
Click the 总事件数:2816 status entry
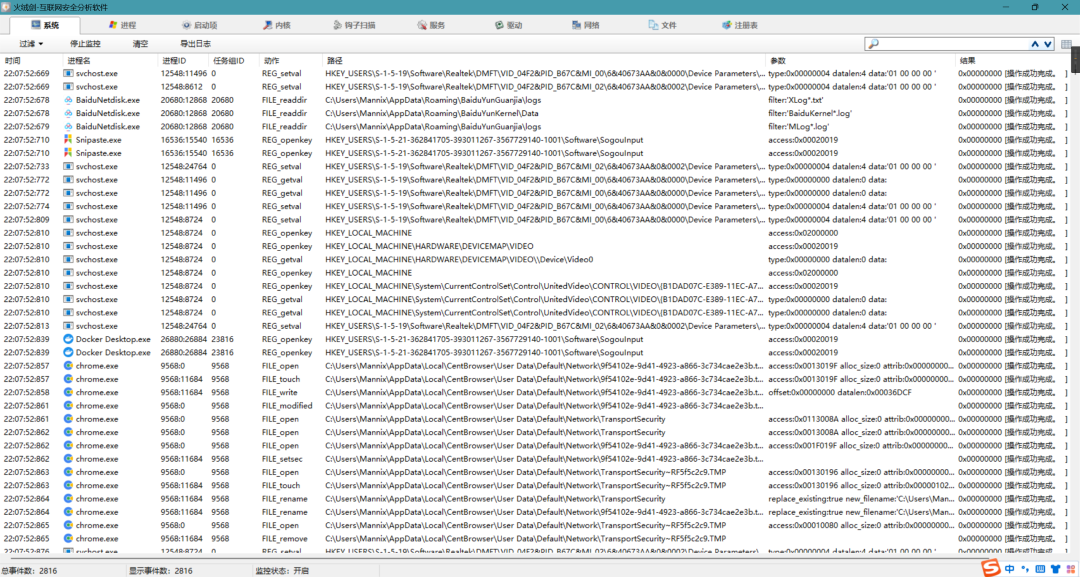29,571
